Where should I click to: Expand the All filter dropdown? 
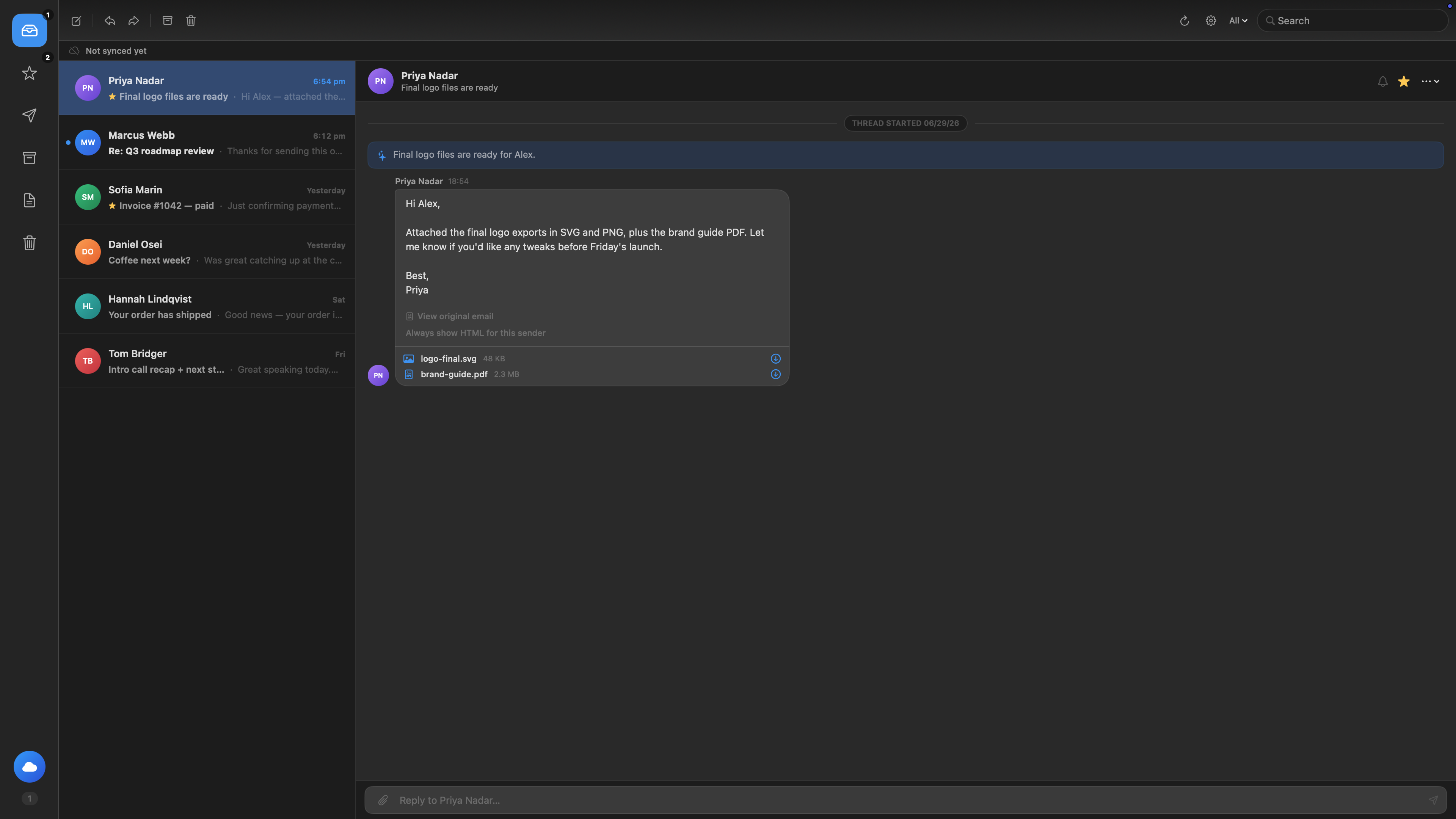click(x=1238, y=21)
